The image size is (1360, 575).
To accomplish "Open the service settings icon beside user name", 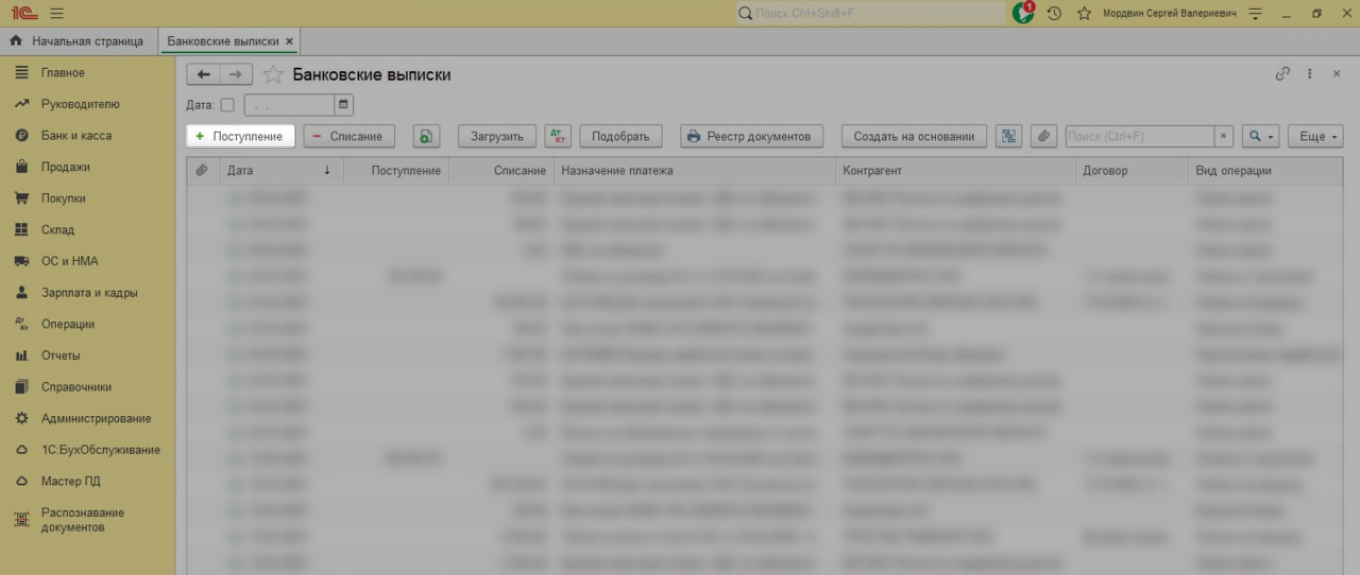I will tap(1256, 13).
